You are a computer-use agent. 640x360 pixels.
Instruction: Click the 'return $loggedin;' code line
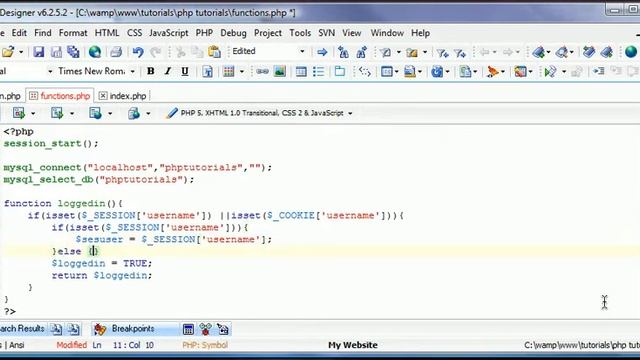point(102,276)
